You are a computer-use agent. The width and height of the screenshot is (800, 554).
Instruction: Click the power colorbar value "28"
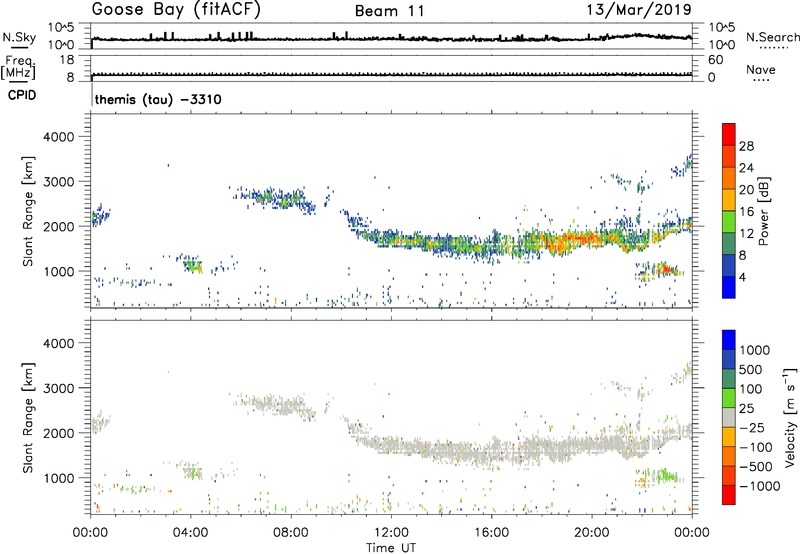click(746, 146)
